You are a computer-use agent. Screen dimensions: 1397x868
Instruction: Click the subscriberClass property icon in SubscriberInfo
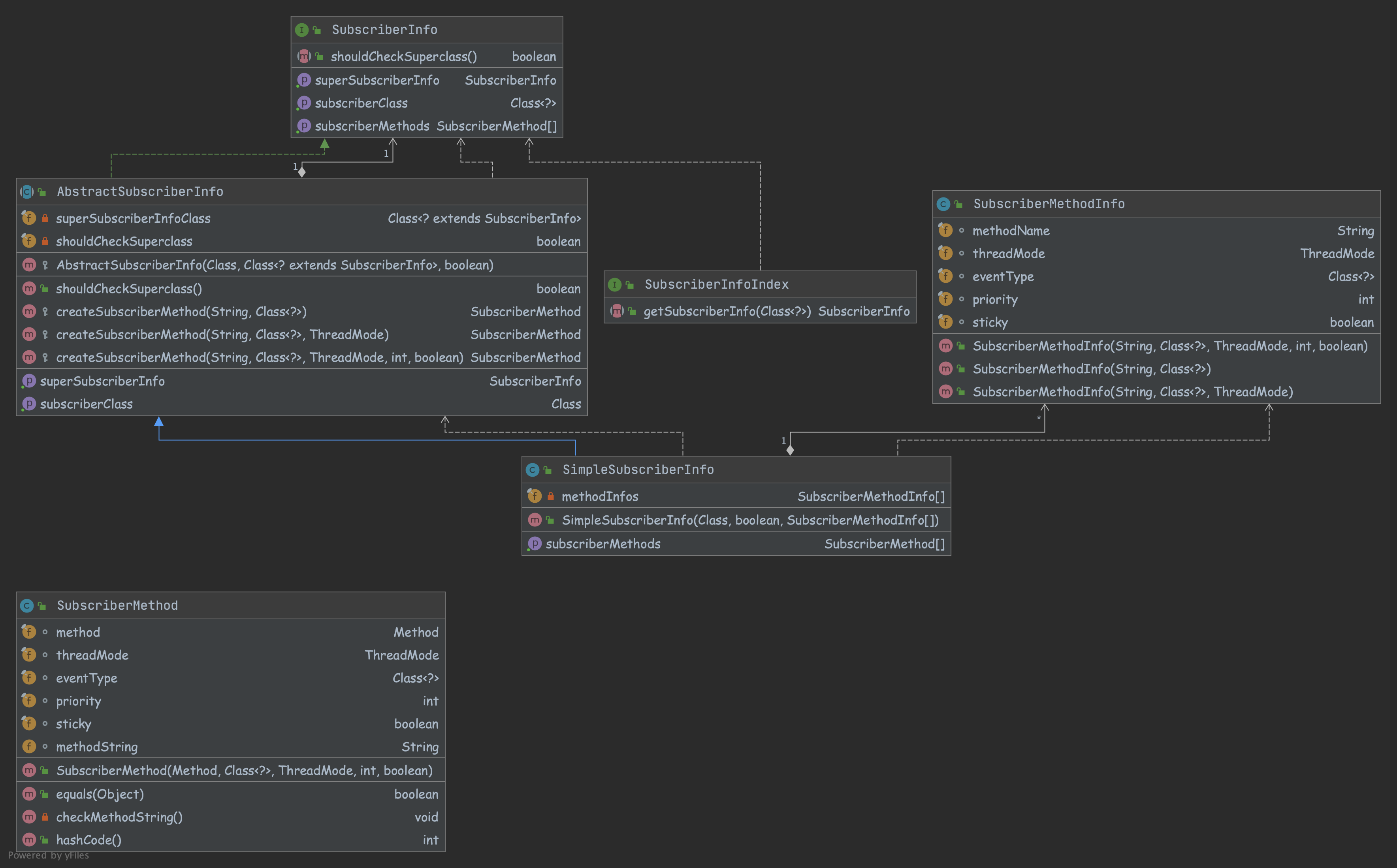[304, 103]
